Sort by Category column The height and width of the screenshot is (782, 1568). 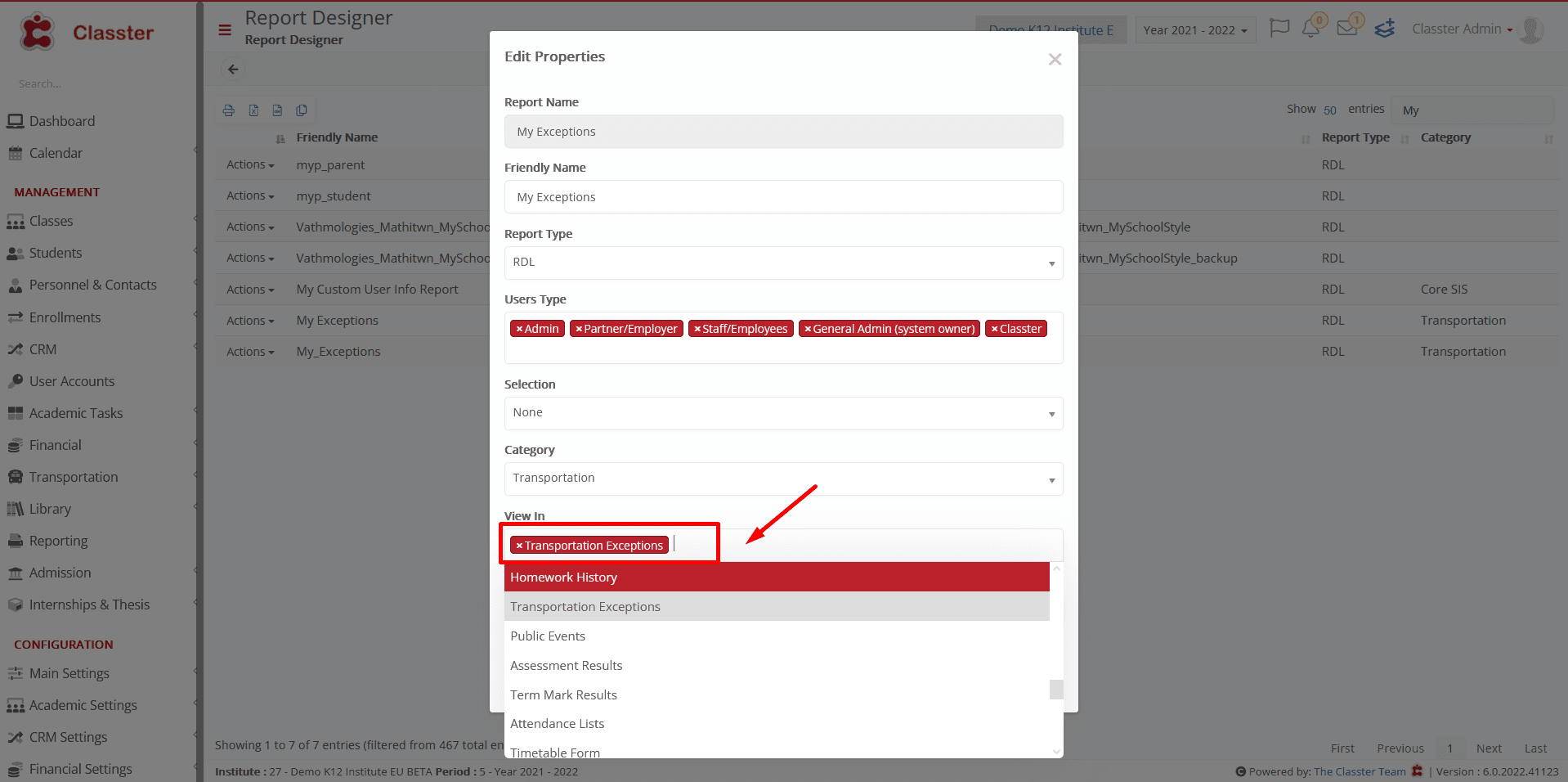pos(1445,137)
